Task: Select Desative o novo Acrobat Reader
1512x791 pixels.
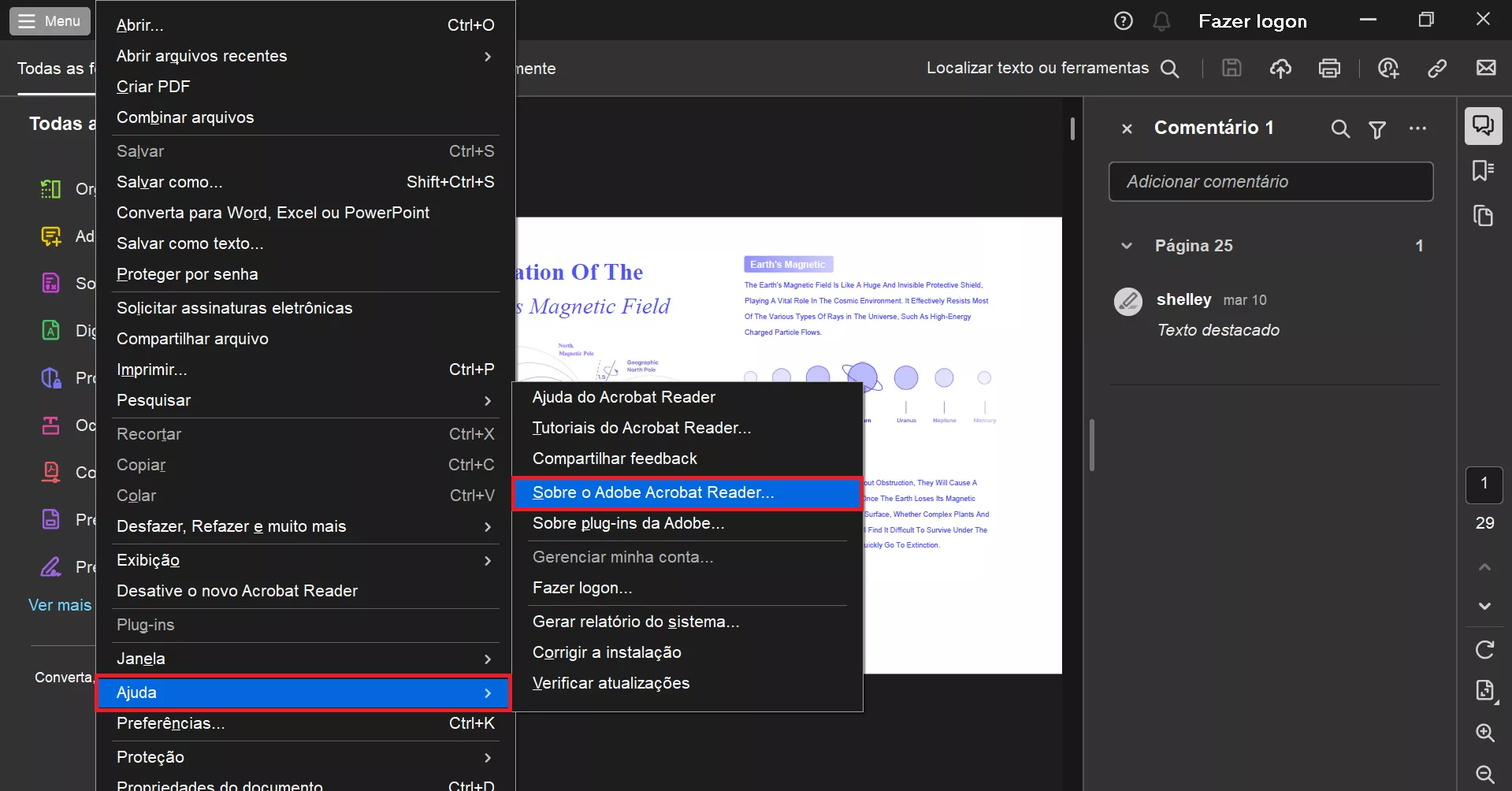Action: (304, 591)
